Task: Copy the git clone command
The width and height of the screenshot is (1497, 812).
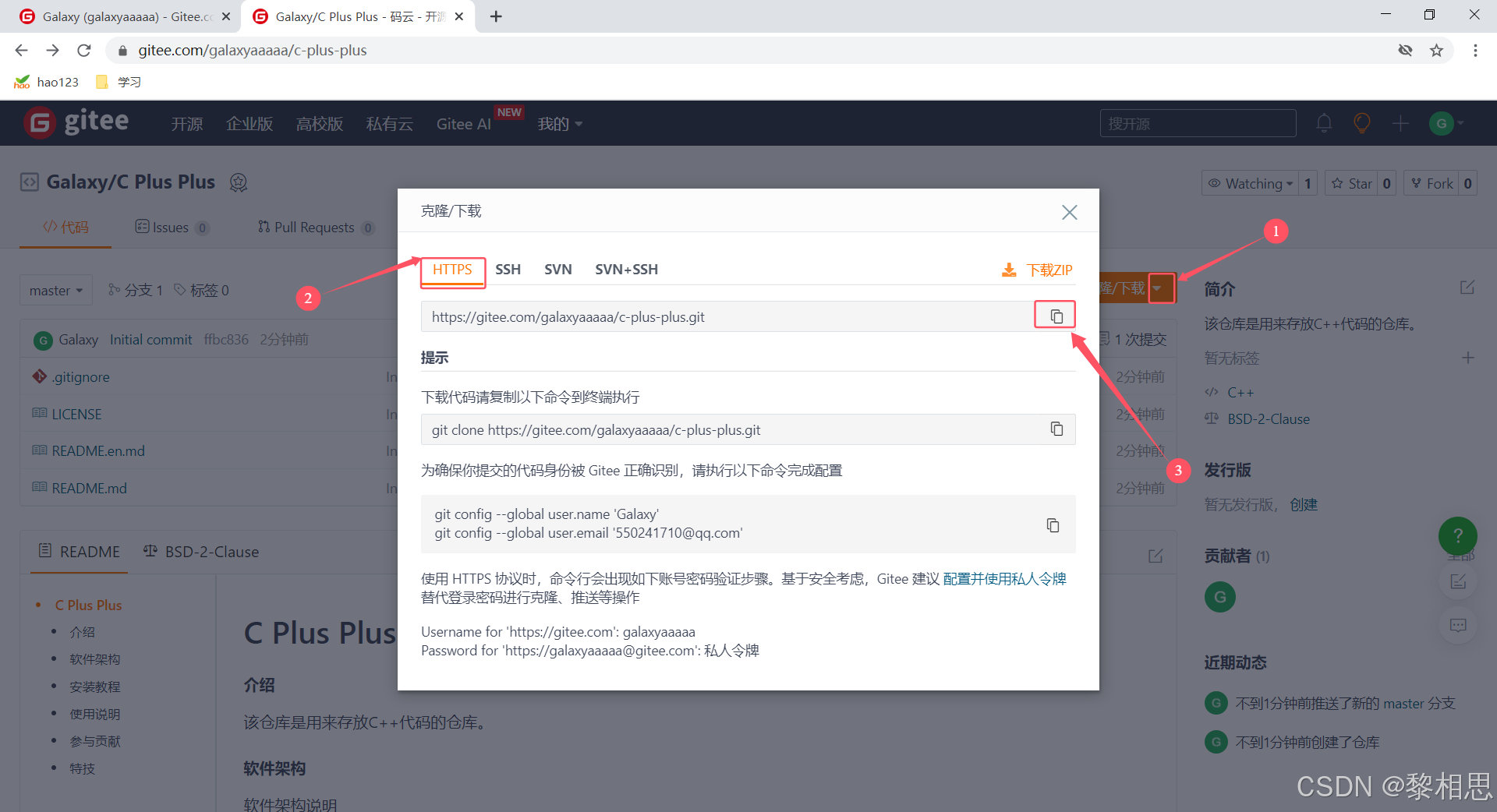Action: [x=1056, y=429]
